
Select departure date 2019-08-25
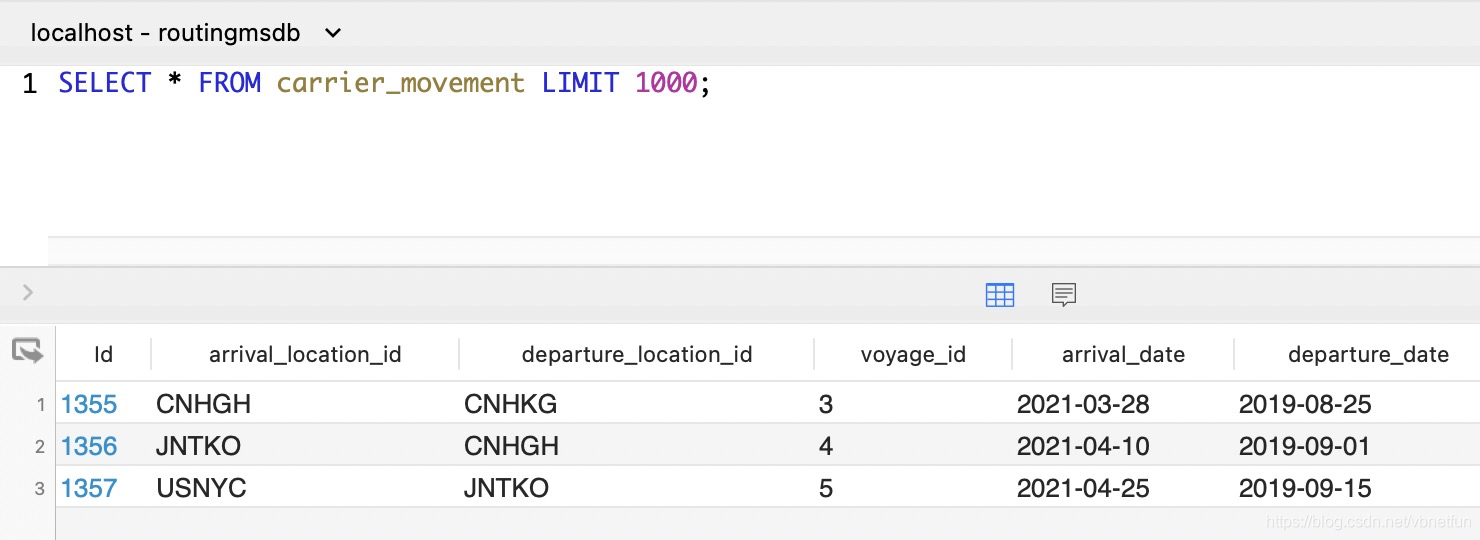[x=1305, y=404]
